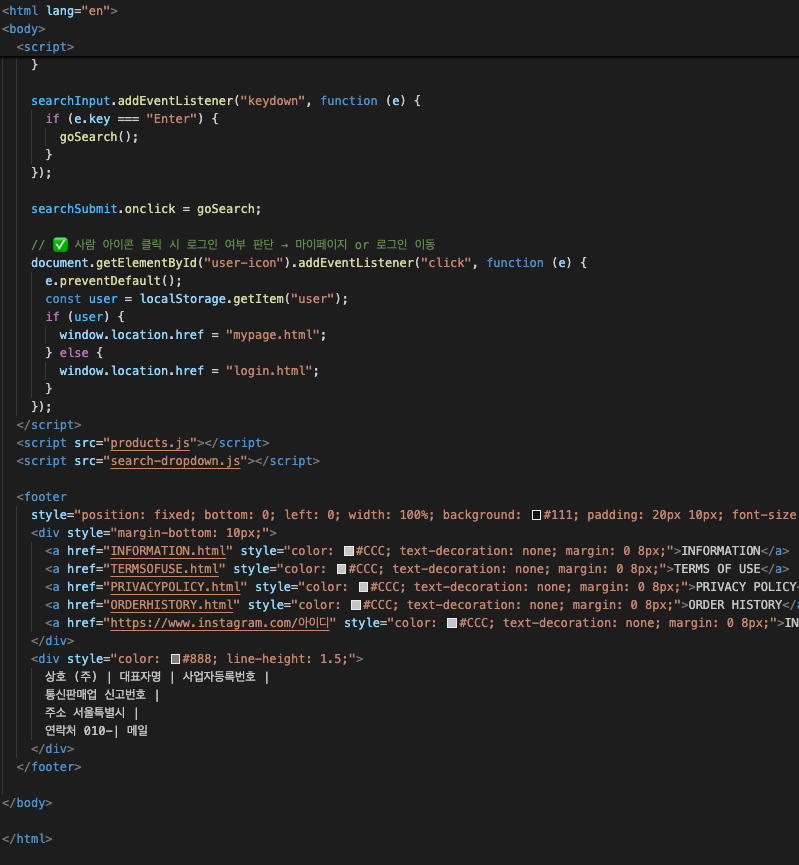The height and width of the screenshot is (865, 799).
Task: Open the #CCC swatch on the TERMSOFUSE.html line
Action: (x=342, y=569)
